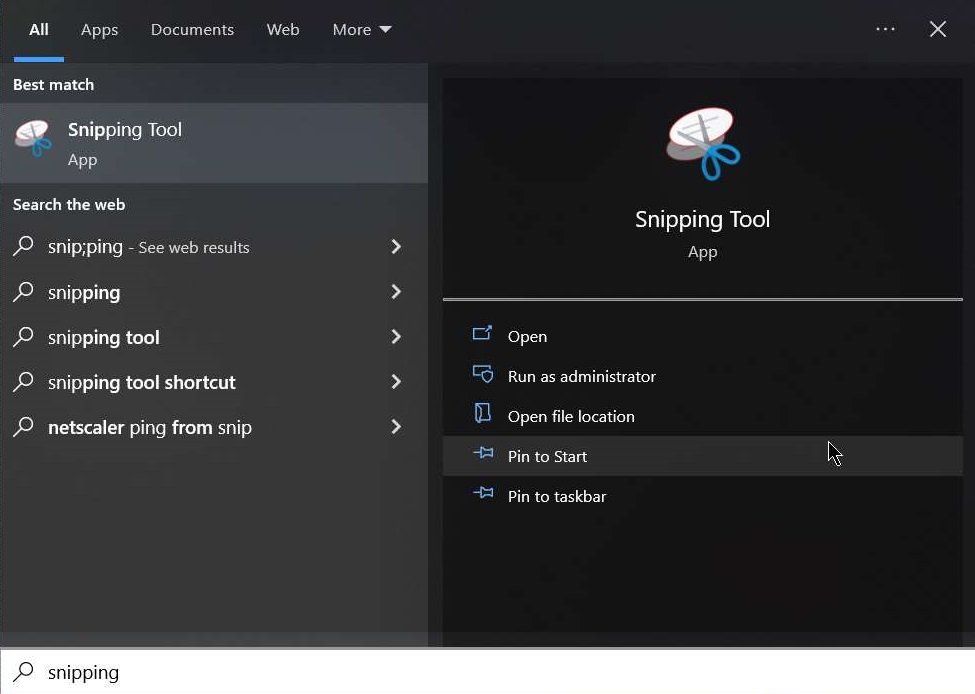Click the Pin to taskbar pin icon
The image size is (975, 694).
tap(483, 495)
